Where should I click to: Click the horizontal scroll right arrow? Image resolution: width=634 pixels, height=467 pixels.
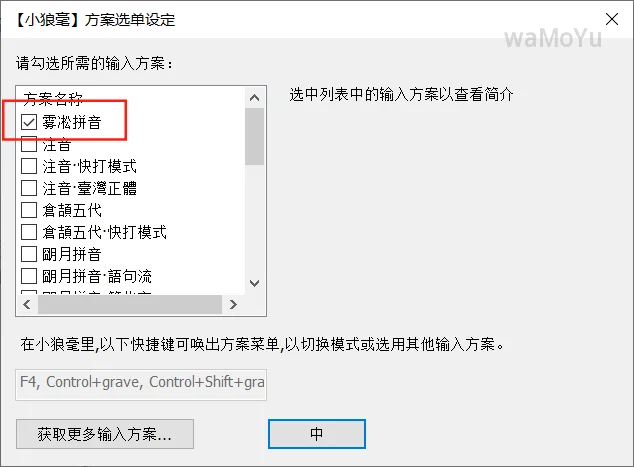pyautogui.click(x=233, y=304)
